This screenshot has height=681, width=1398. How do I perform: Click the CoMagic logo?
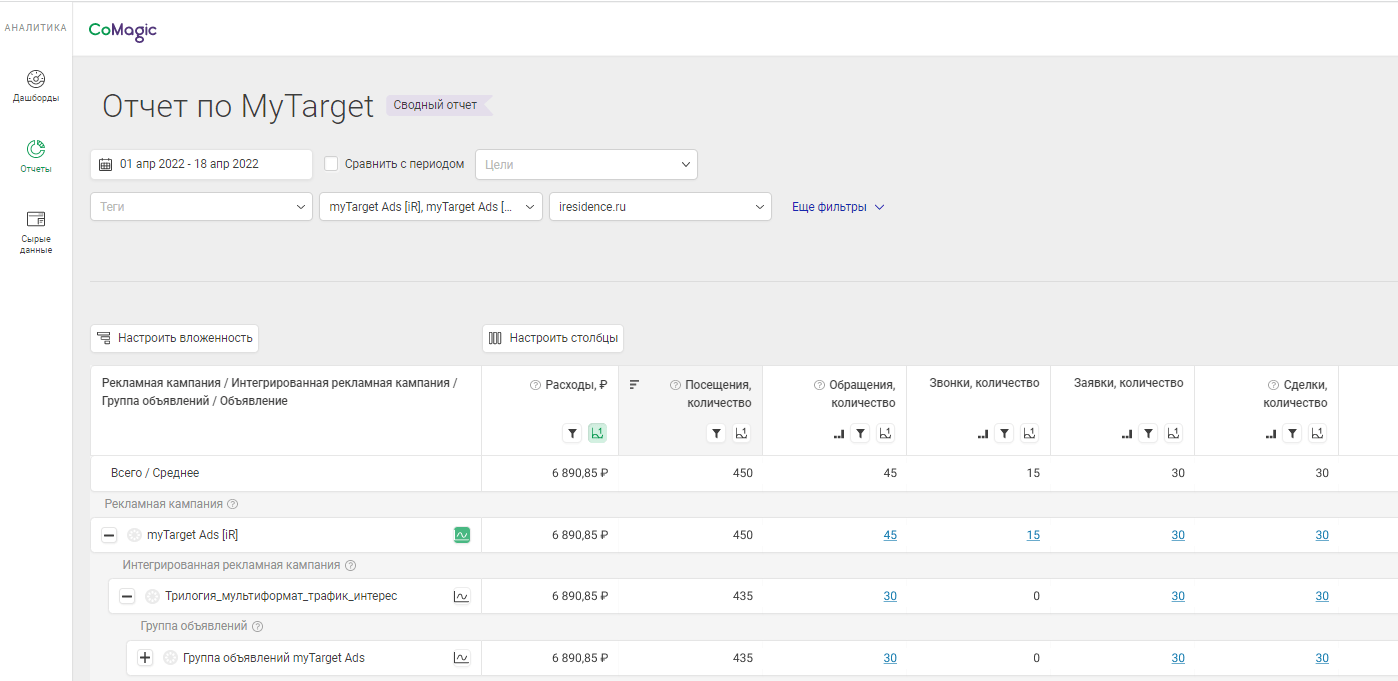123,30
